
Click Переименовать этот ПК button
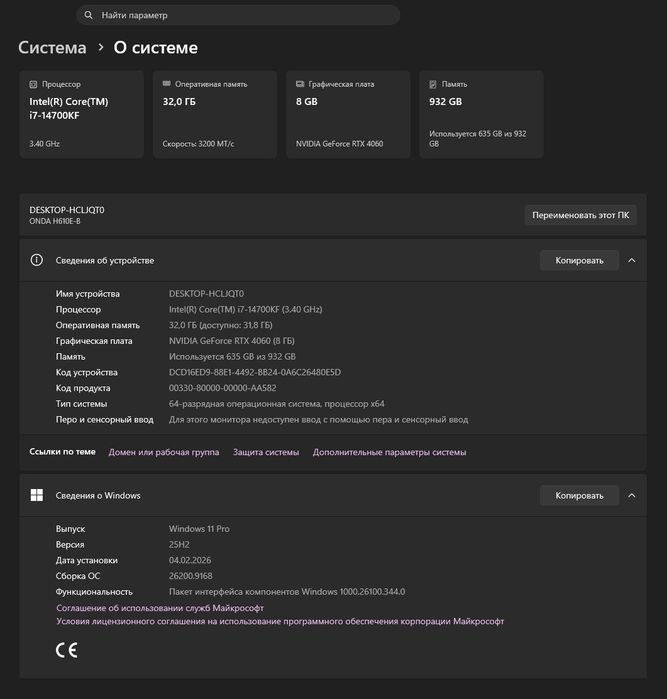581,215
